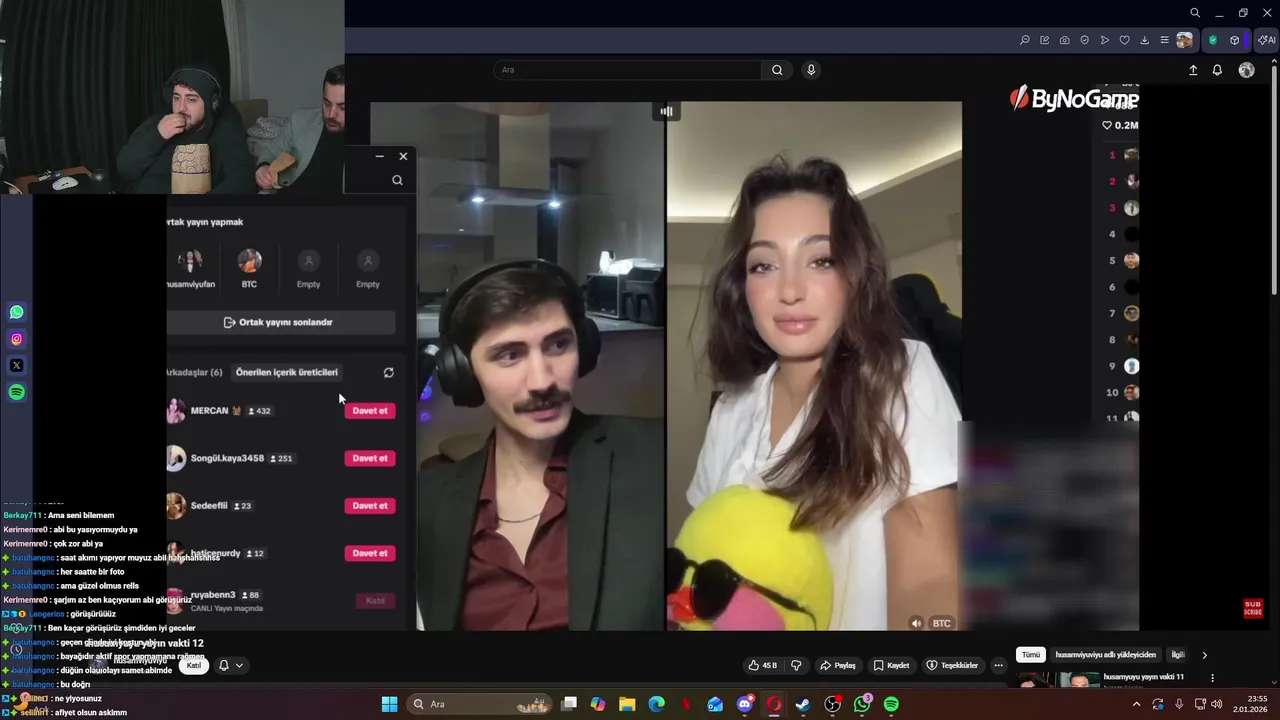1280x720 pixels.
Task: Click Katıl for ruyabenn3 live stream
Action: 375,601
